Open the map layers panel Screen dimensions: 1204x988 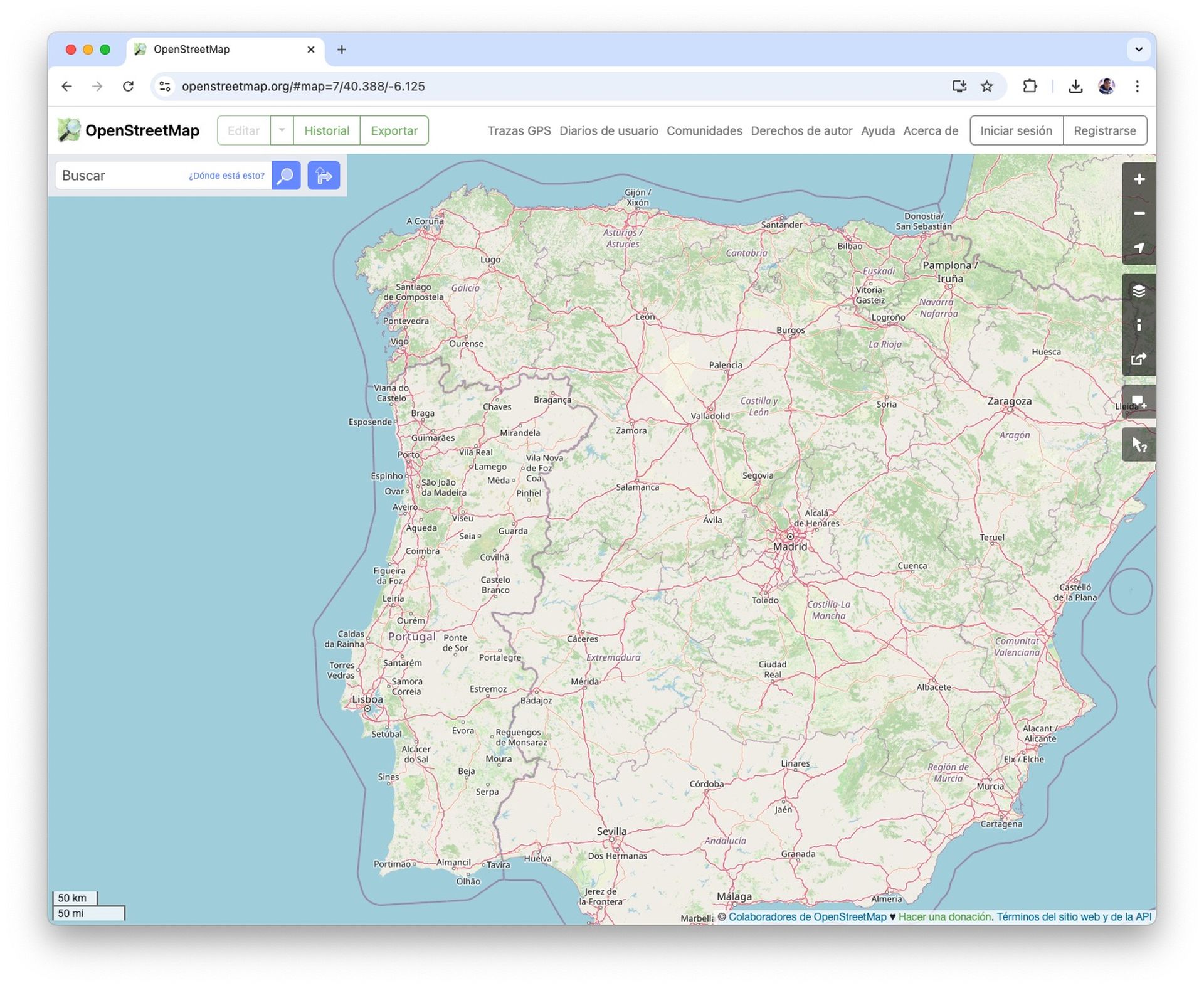(1139, 290)
